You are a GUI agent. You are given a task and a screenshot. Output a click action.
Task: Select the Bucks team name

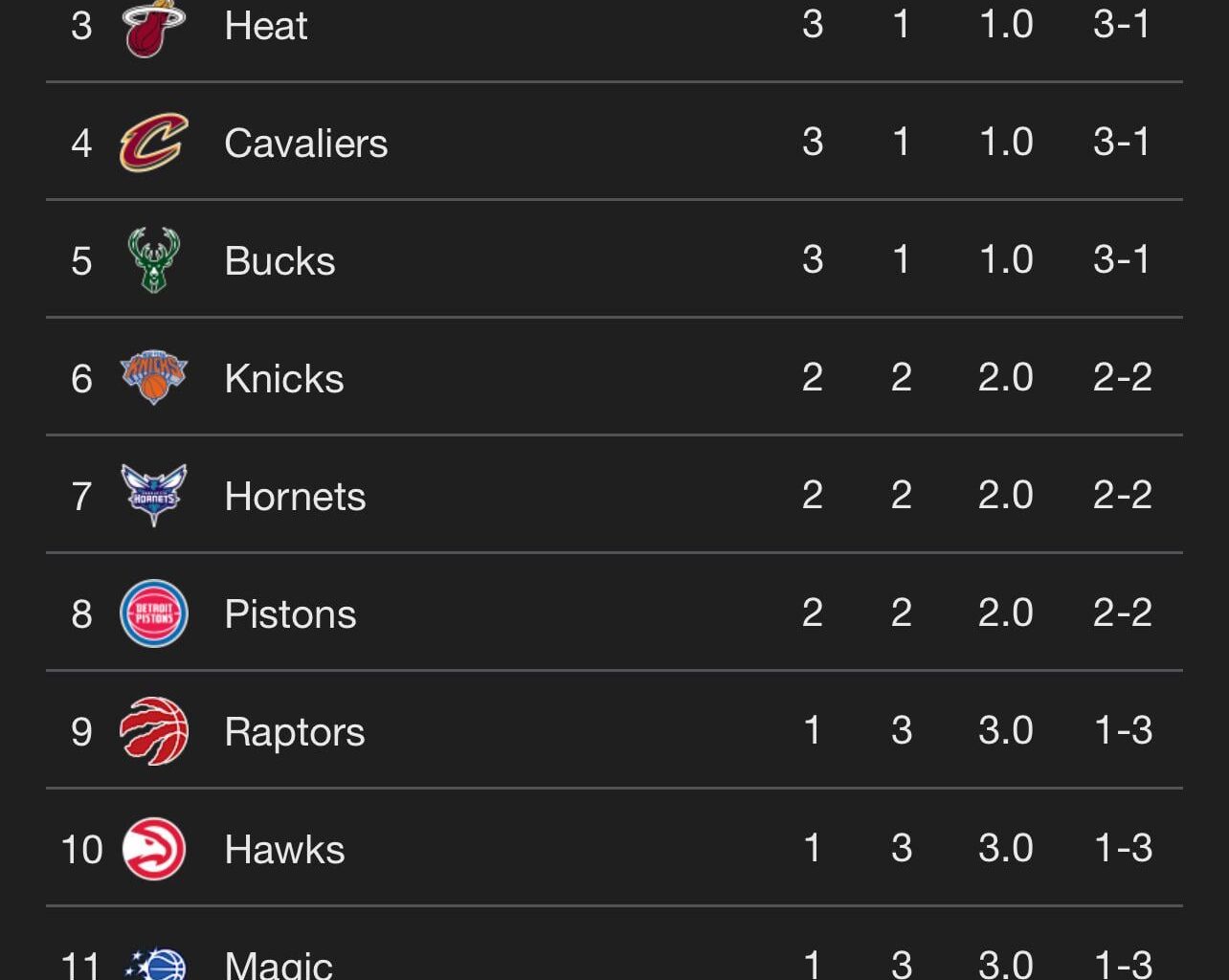pos(279,259)
